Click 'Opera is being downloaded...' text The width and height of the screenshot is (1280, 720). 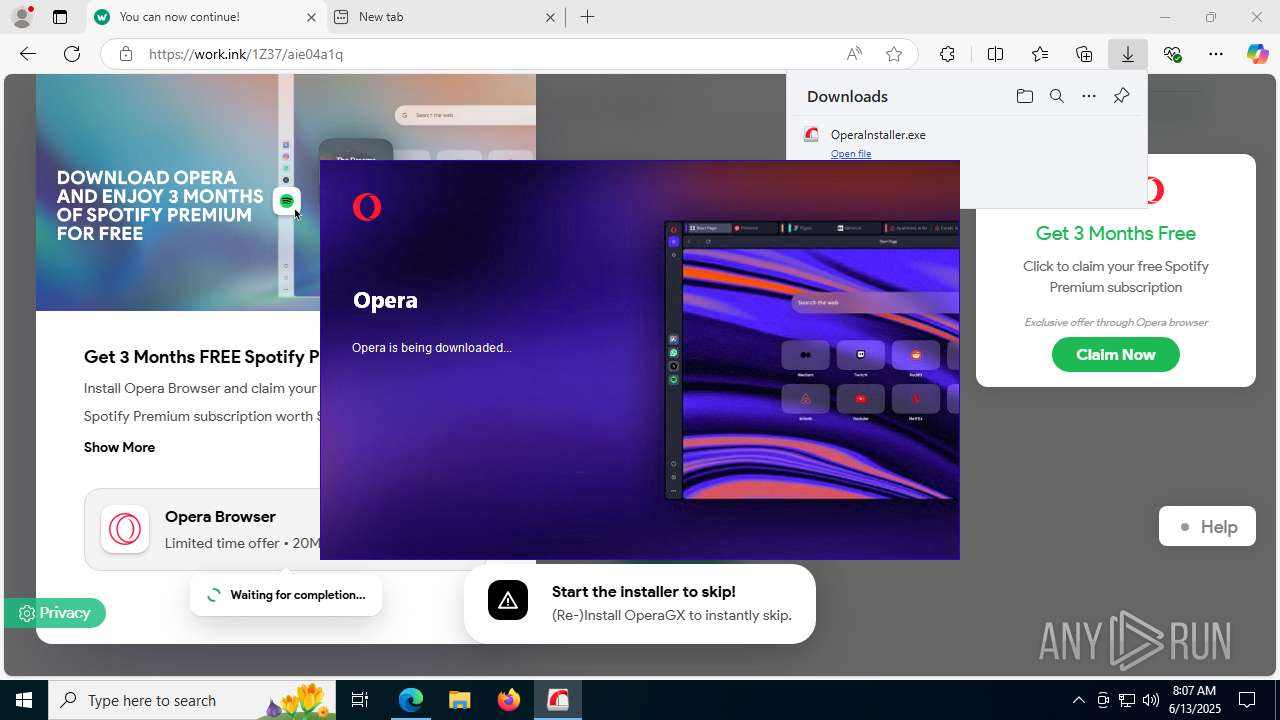point(432,348)
